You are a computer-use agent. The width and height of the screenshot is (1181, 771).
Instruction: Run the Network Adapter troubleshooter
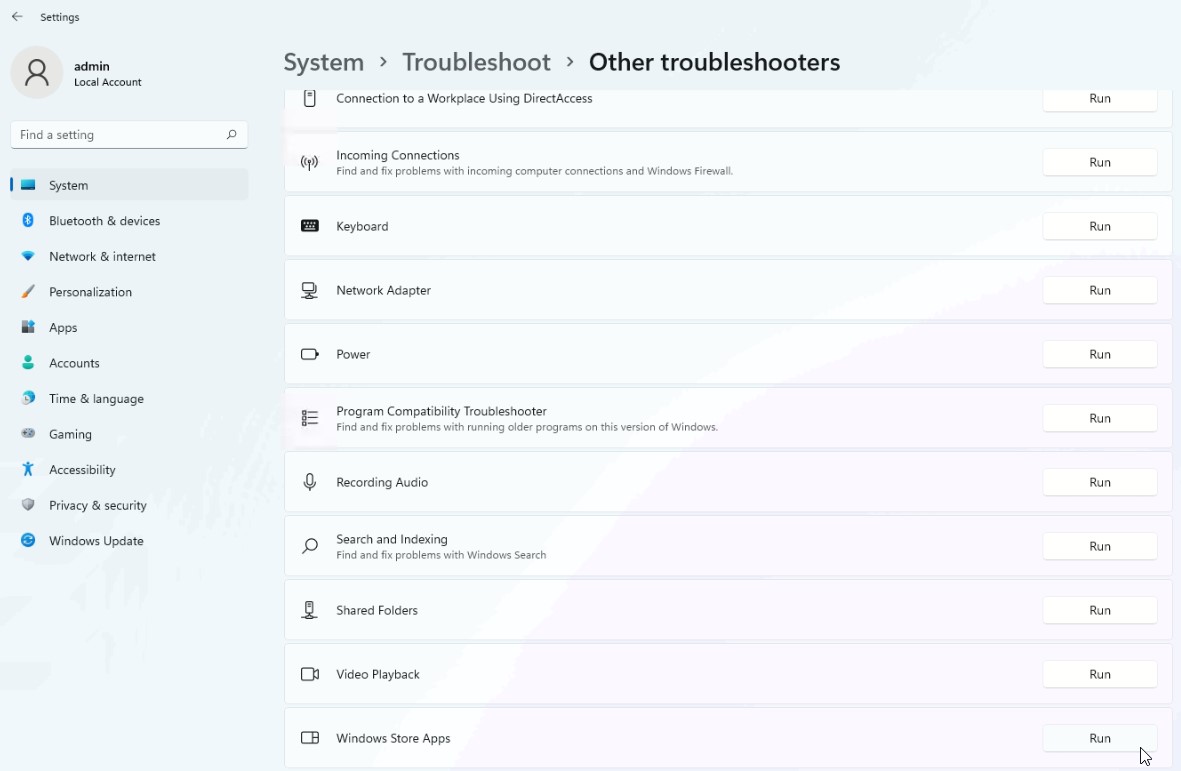tap(1099, 291)
